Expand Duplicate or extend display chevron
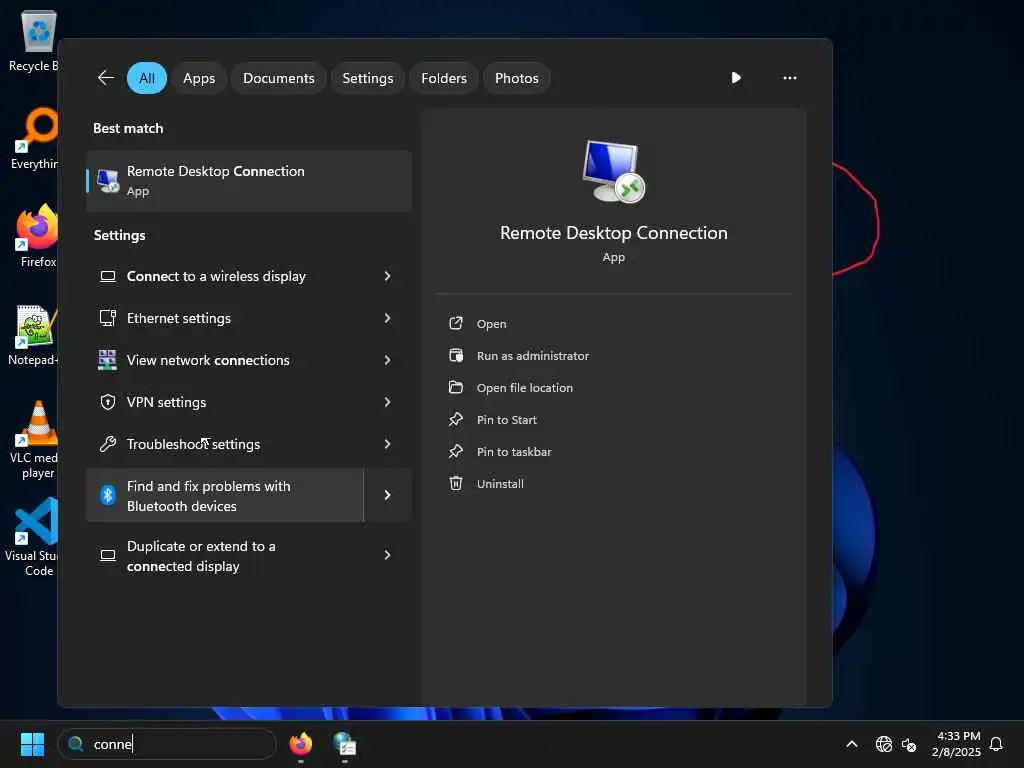The height and width of the screenshot is (768, 1024). (387, 555)
